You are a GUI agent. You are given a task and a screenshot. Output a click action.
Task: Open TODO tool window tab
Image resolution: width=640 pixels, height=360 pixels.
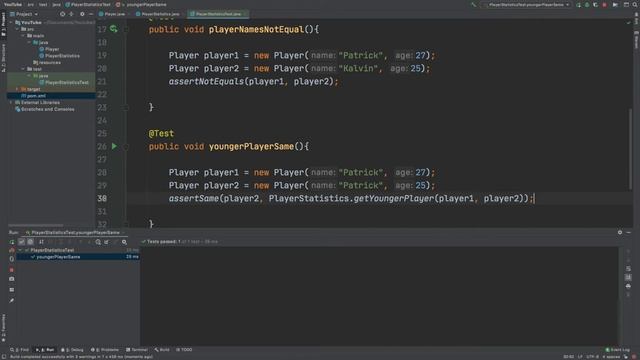(184, 350)
